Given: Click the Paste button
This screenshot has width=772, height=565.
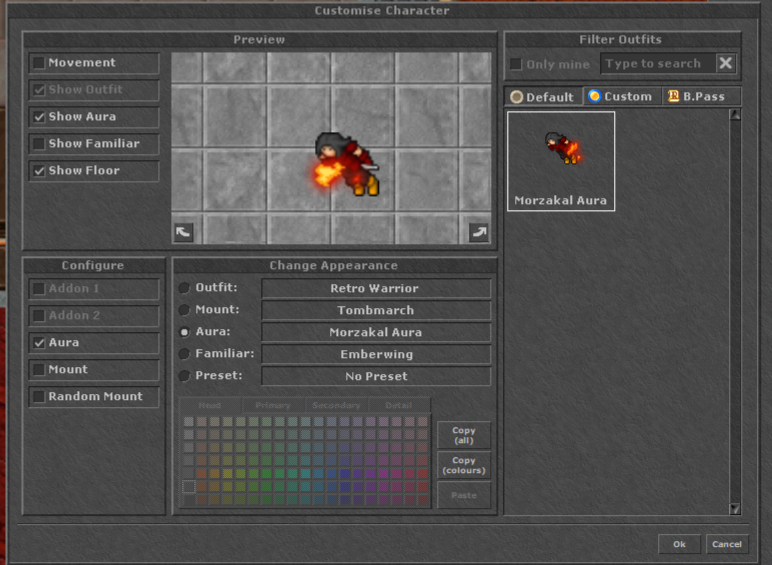Looking at the screenshot, I should [464, 495].
